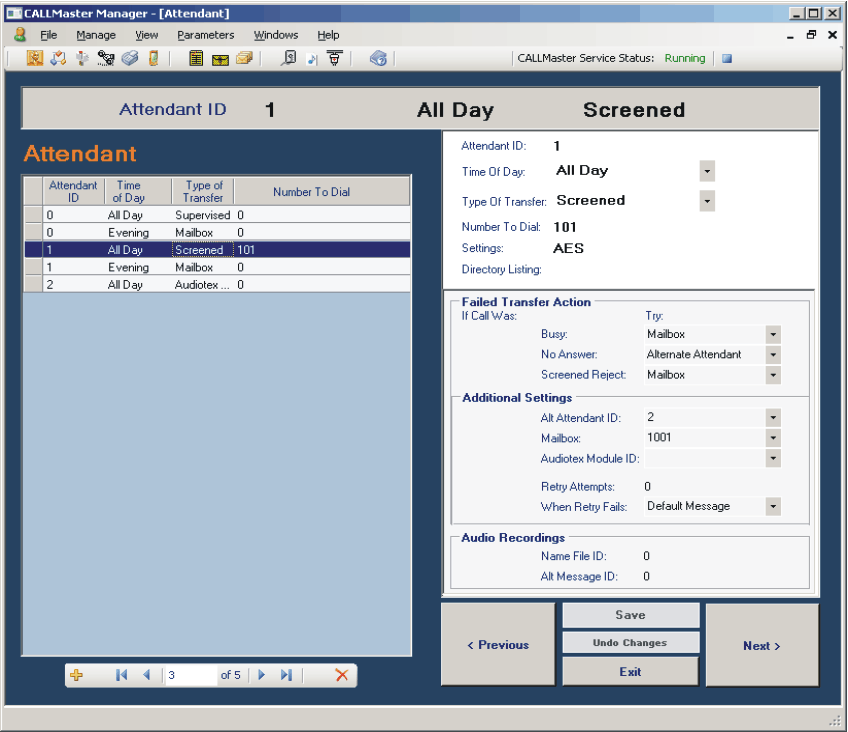Click the Settings value AES
The height and width of the screenshot is (732, 848).
(x=568, y=249)
